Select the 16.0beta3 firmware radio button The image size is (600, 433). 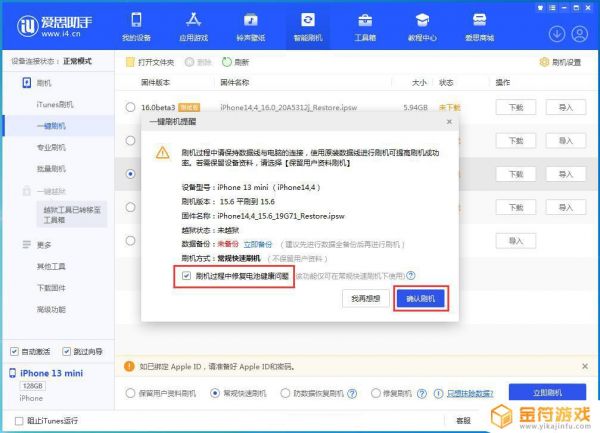click(130, 107)
